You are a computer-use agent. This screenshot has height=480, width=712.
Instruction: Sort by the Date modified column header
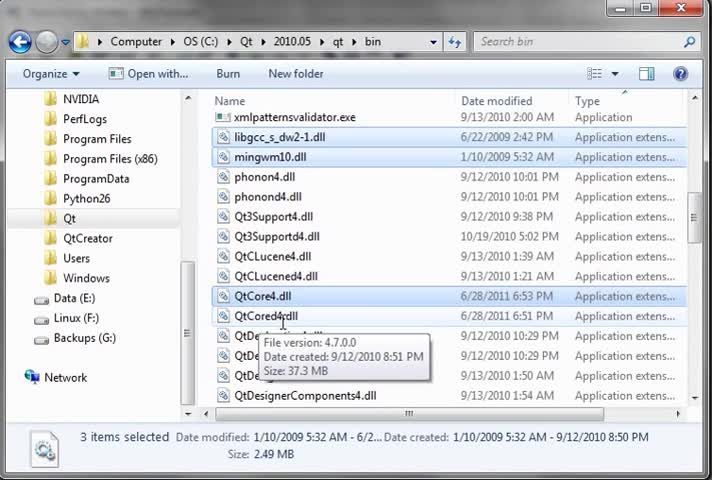[496, 101]
